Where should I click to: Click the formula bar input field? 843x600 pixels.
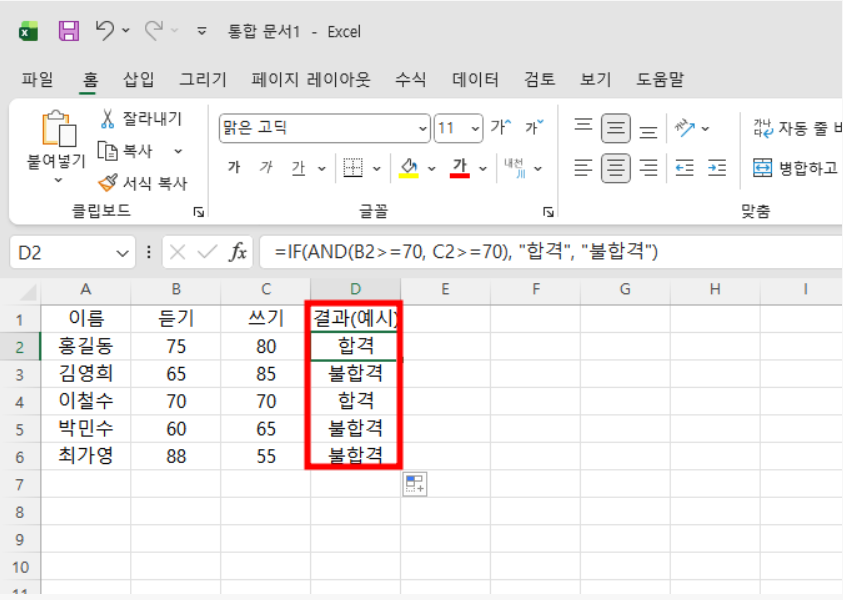click(x=550, y=253)
